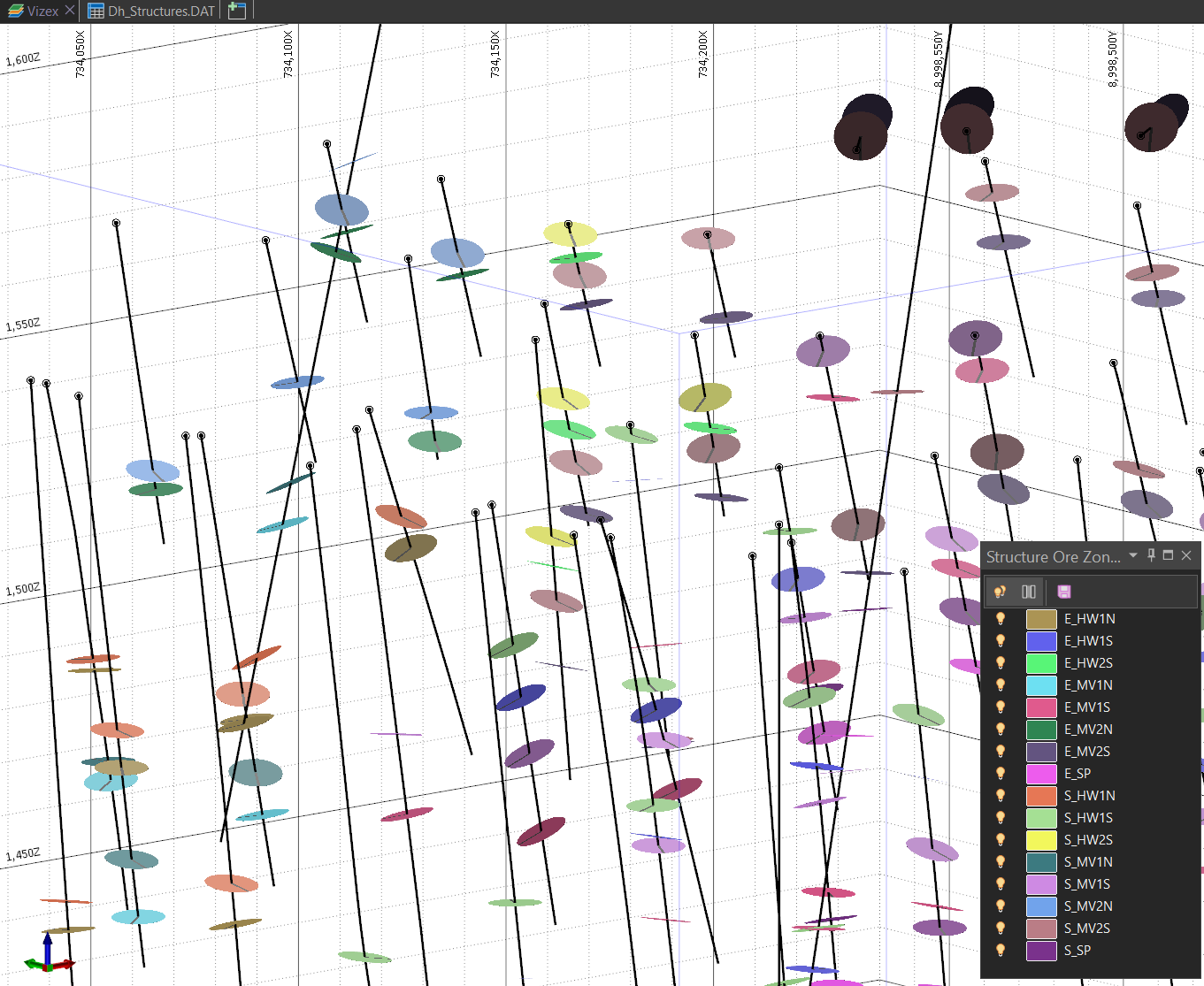Click the pink color swatch for S_HW1N

[x=1041, y=795]
